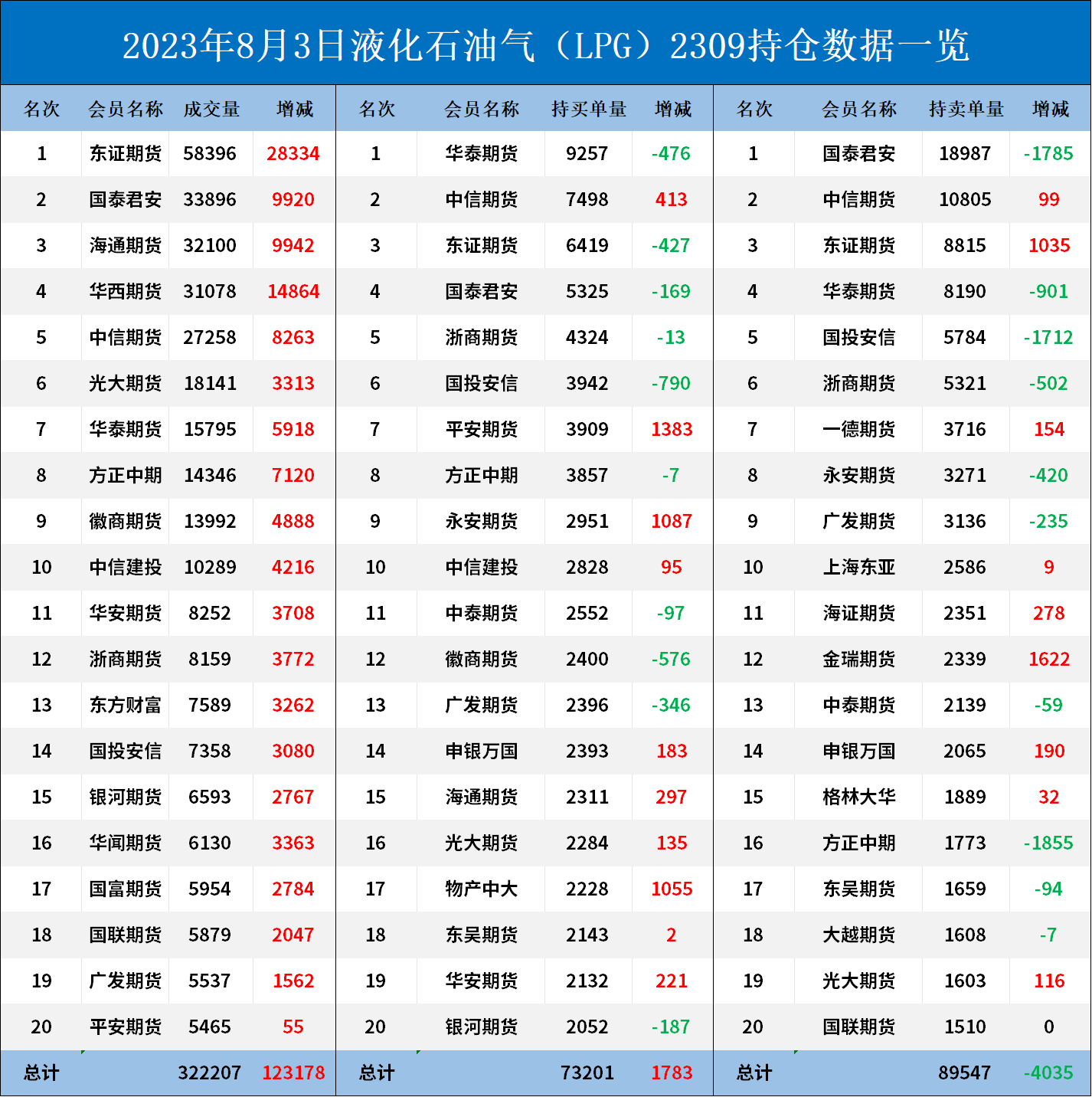Click the change value '1087'
This screenshot has width=1092, height=1097.
click(672, 522)
